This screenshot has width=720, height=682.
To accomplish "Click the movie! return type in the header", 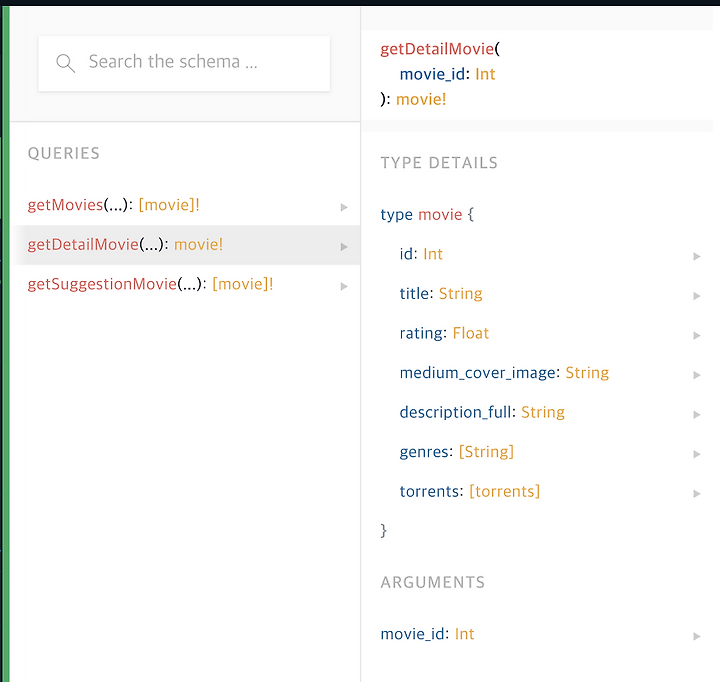I will (421, 99).
